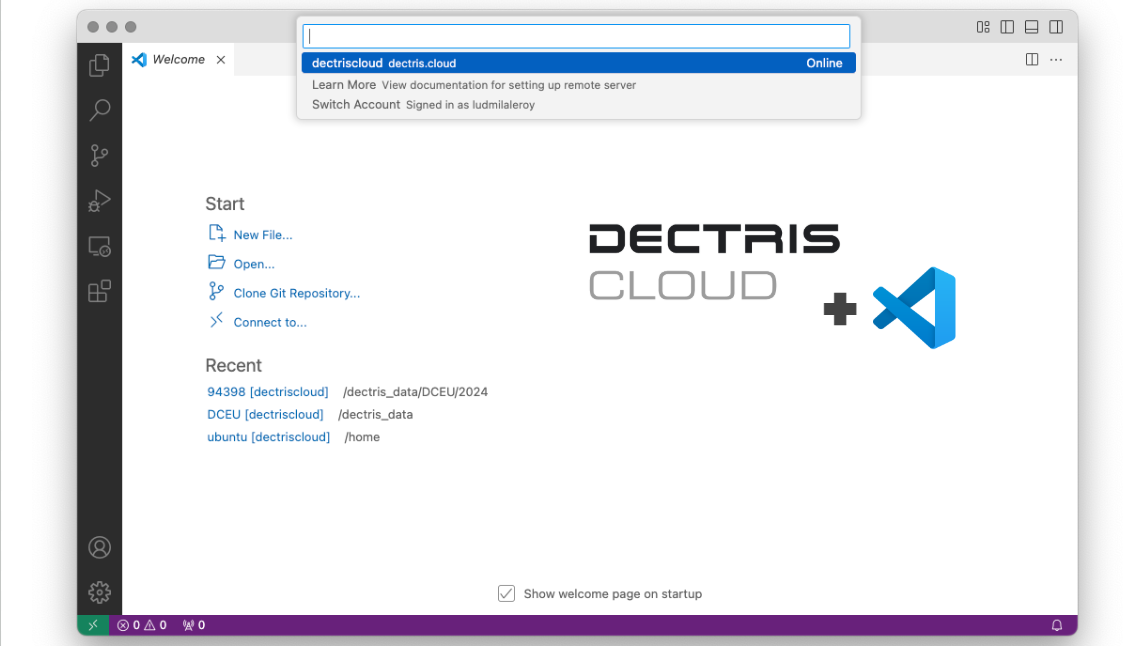Click the folder icon beside Open...
The height and width of the screenshot is (646, 1135).
coord(216,262)
